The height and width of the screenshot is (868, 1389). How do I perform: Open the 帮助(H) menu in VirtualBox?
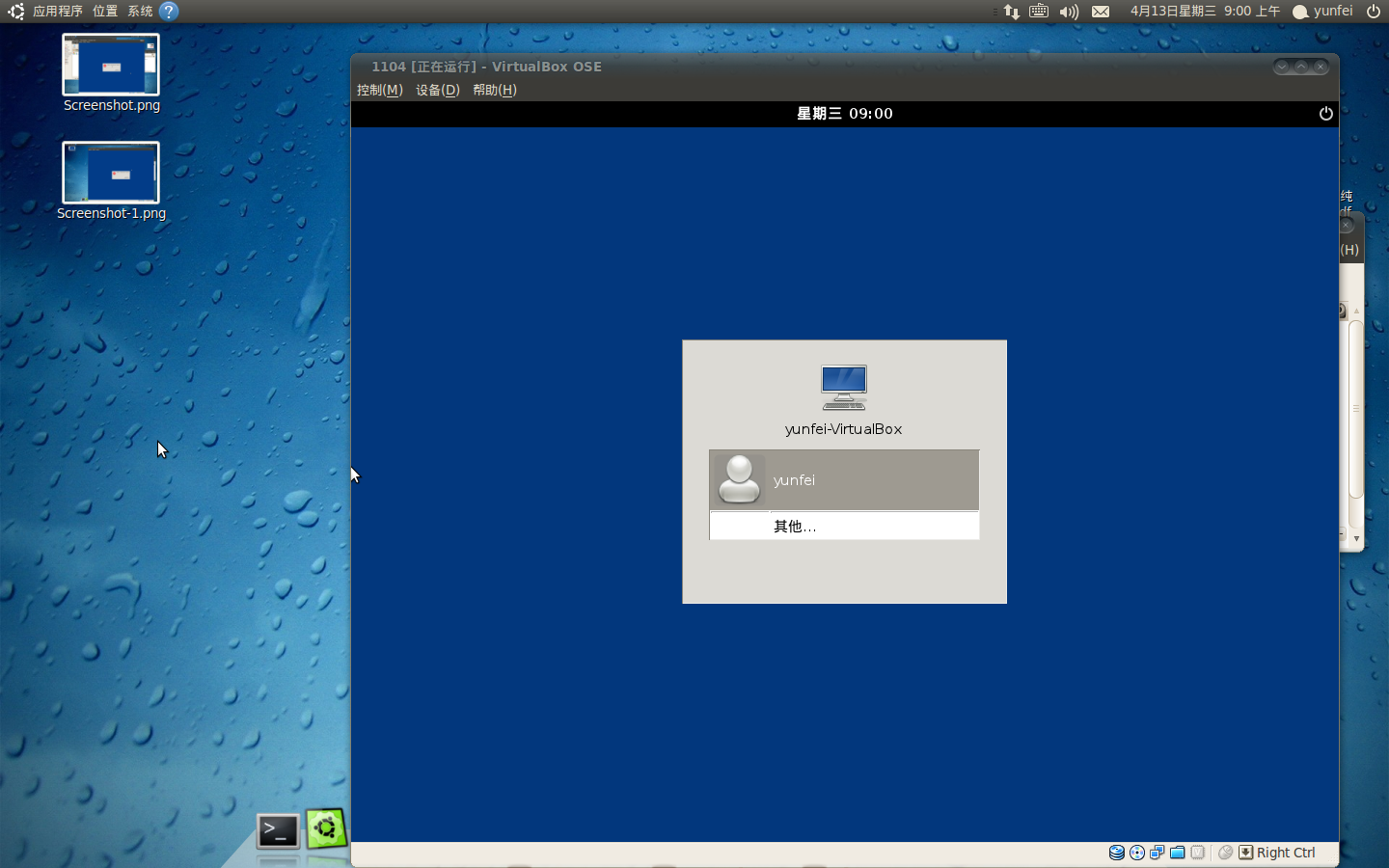[495, 90]
